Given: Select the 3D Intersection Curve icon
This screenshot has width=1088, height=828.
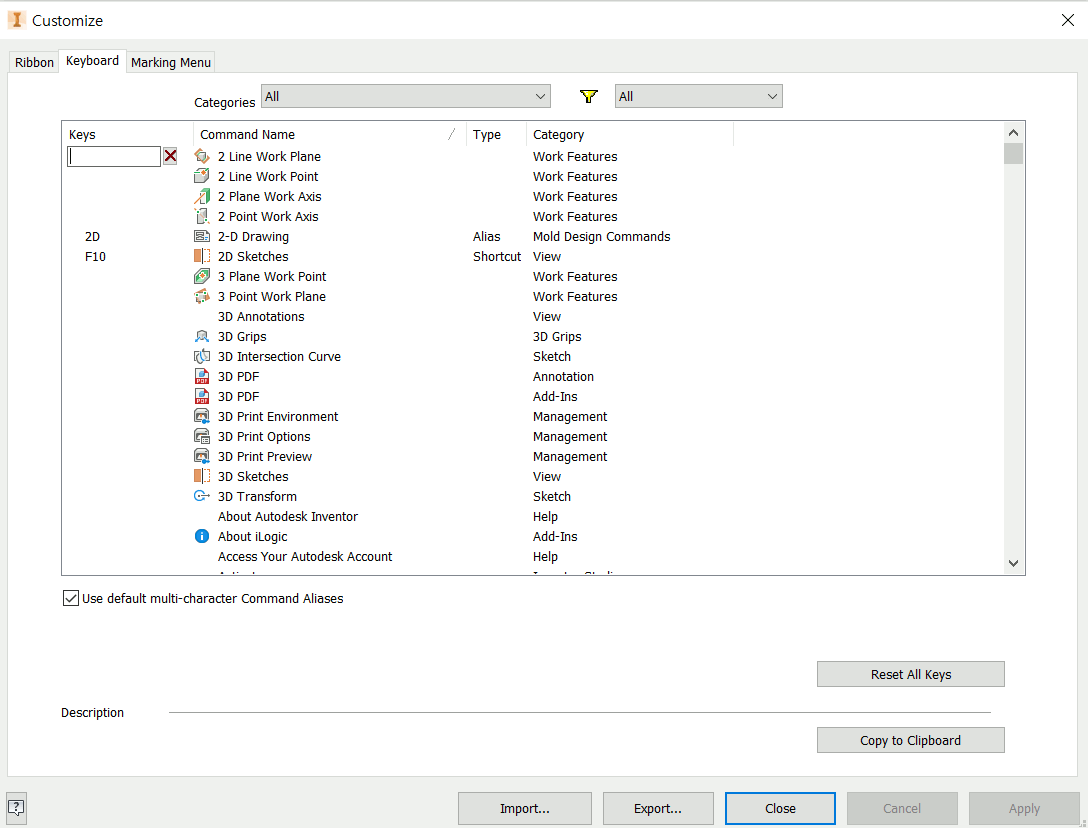Looking at the screenshot, I should pyautogui.click(x=201, y=357).
